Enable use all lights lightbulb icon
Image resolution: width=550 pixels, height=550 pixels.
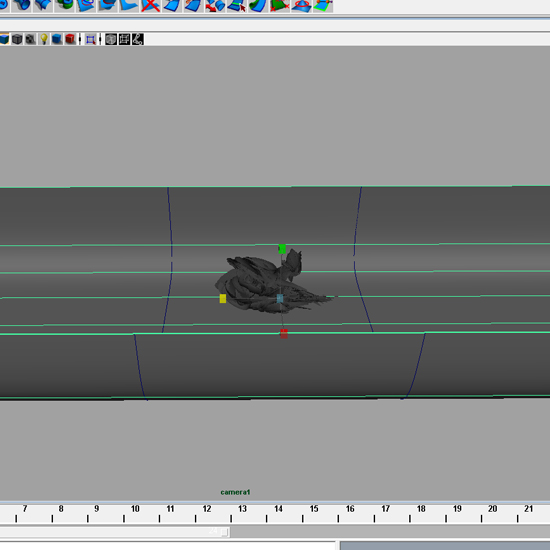click(43, 39)
